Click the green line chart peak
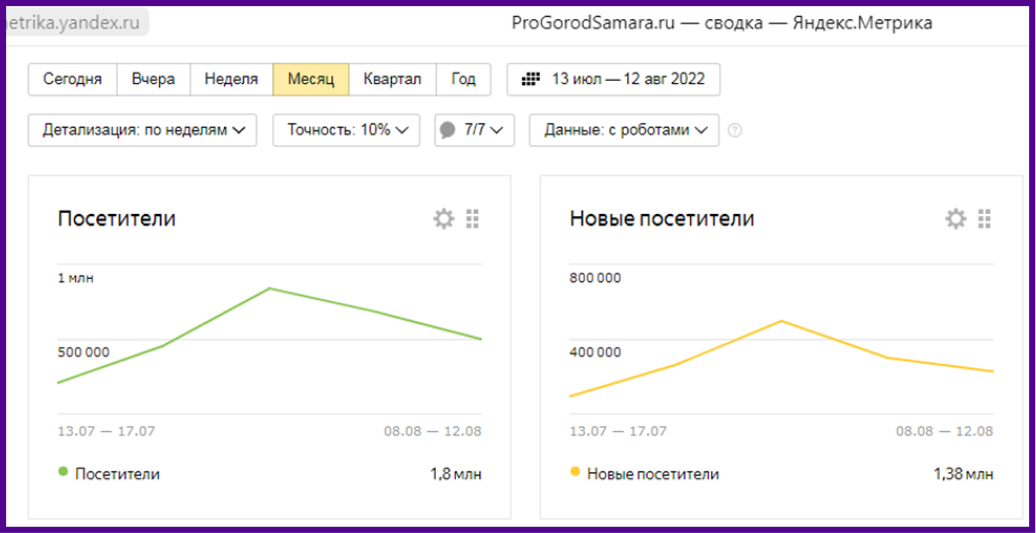 click(270, 289)
